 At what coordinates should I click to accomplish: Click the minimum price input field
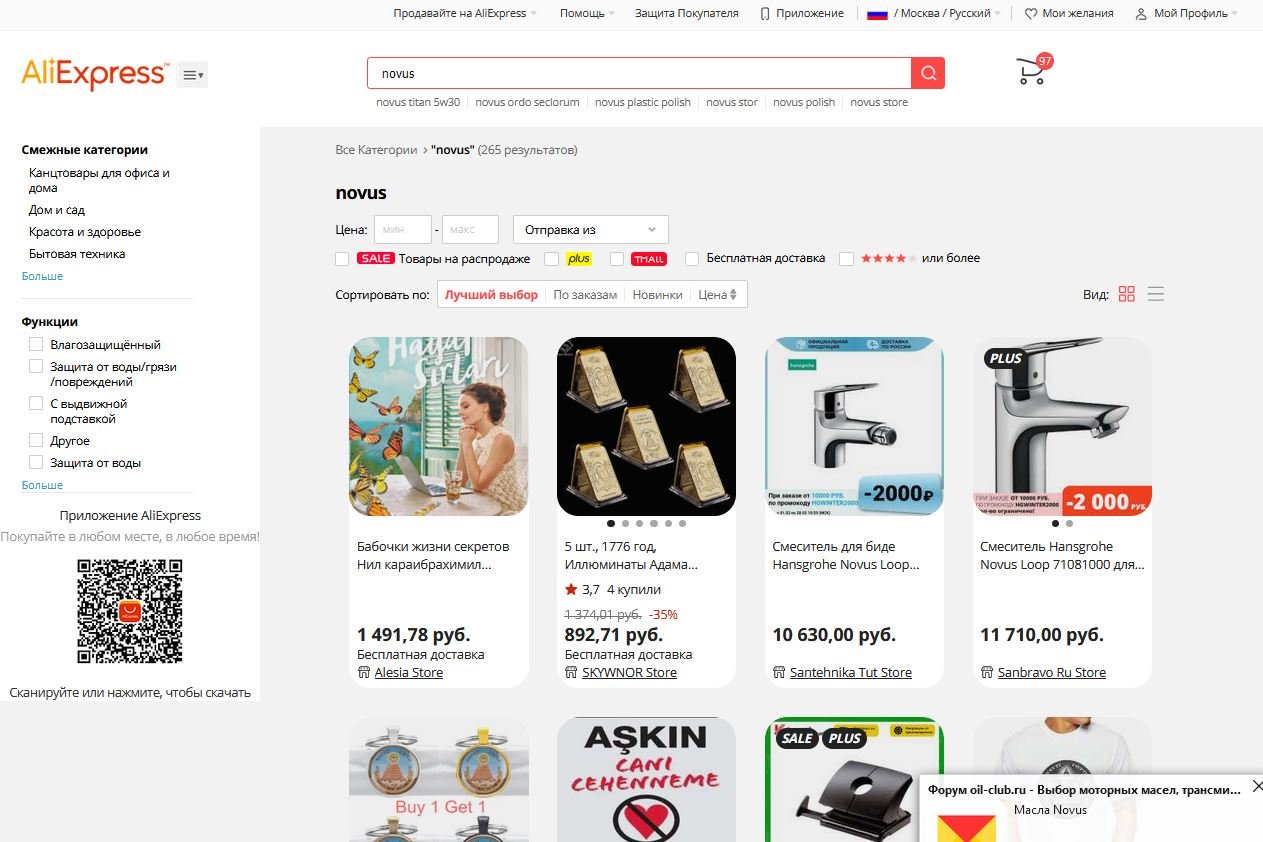pos(403,229)
